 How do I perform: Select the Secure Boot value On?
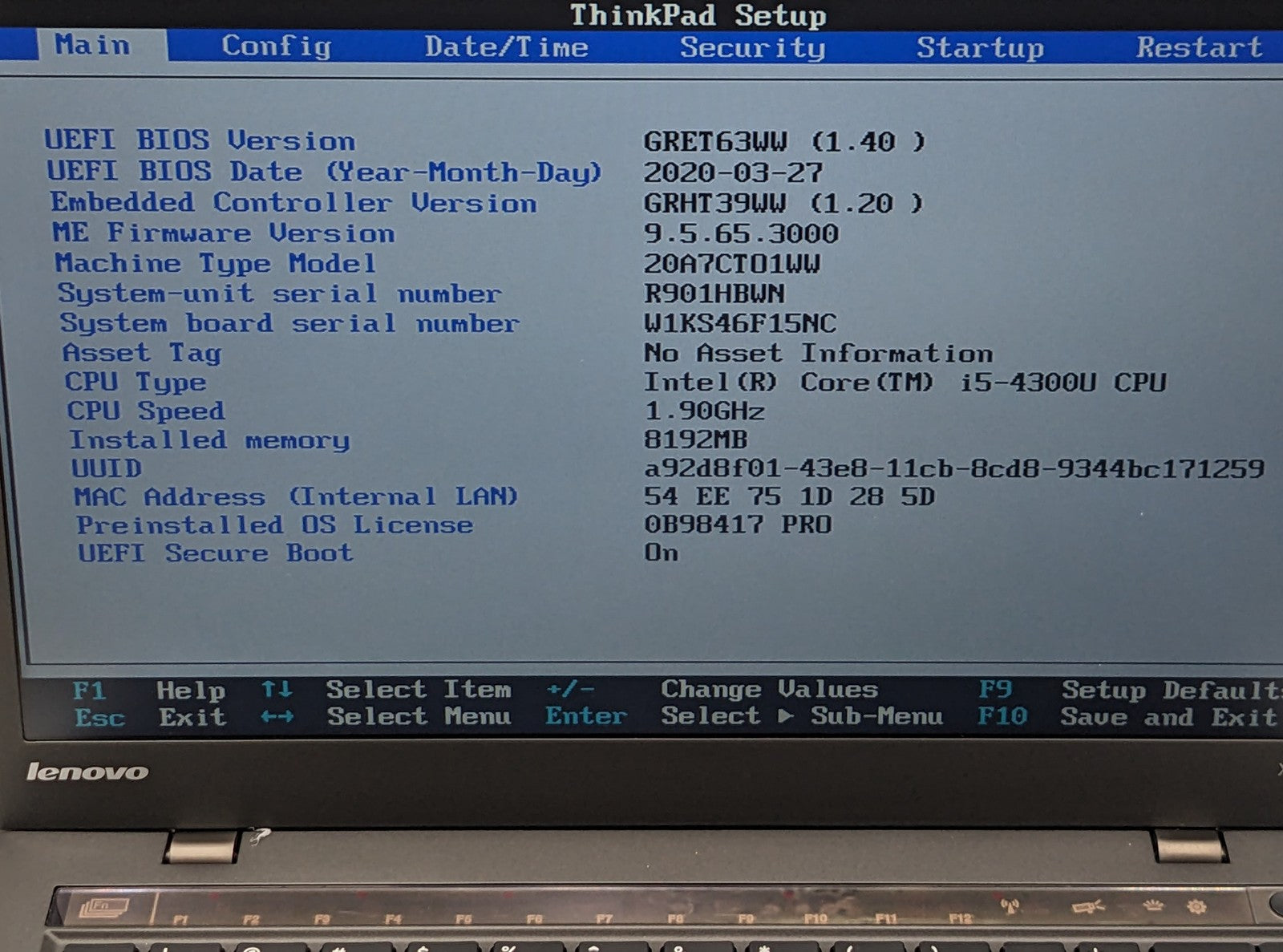(x=661, y=553)
